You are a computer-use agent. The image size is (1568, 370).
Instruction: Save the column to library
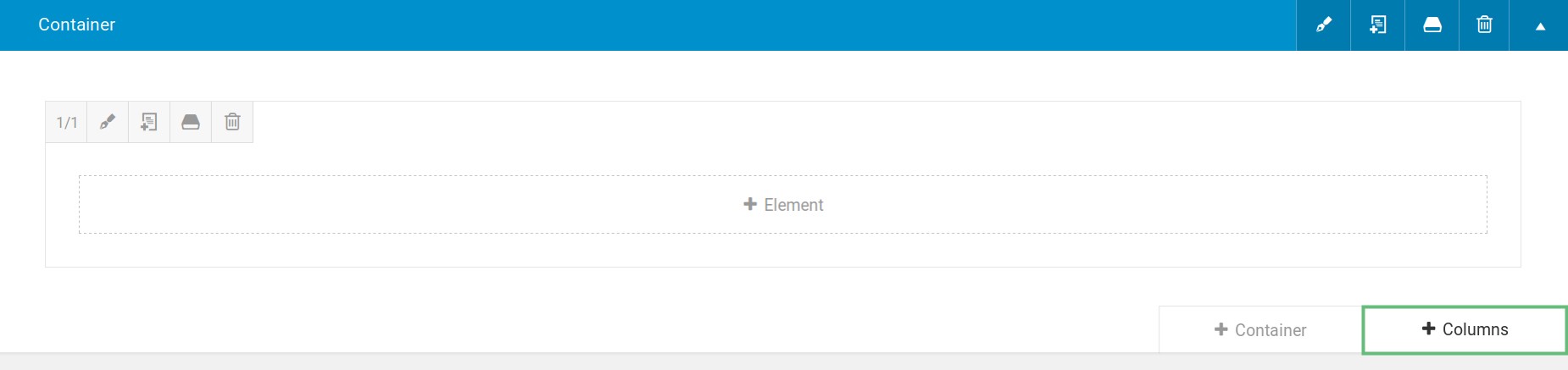pos(191,123)
